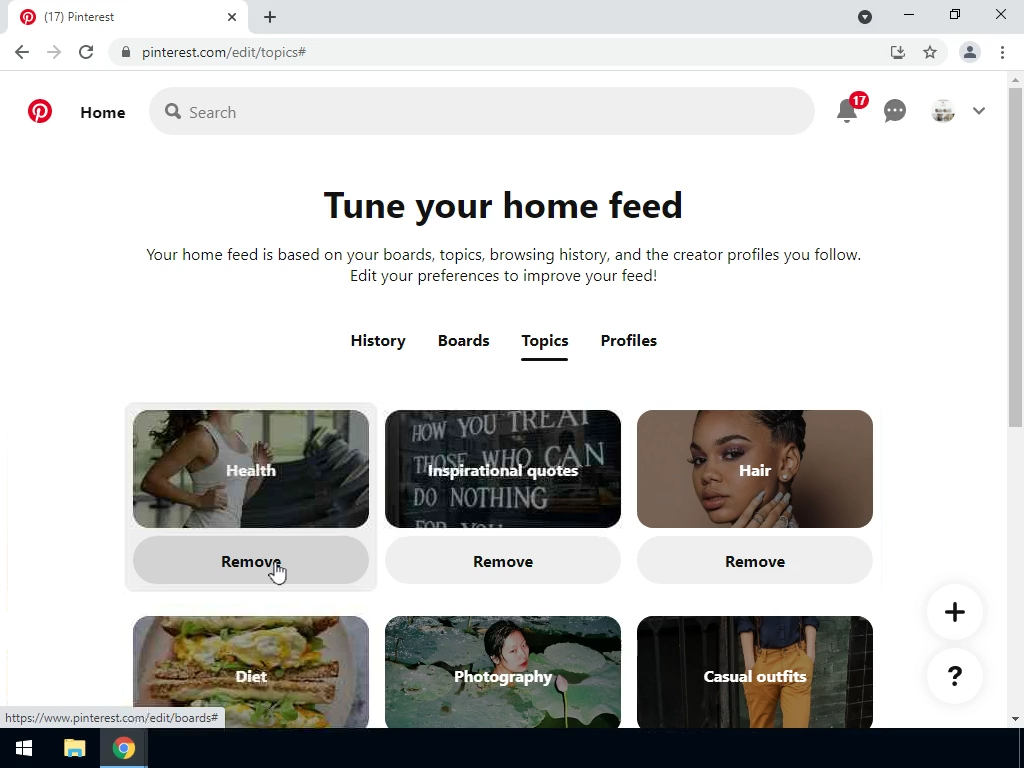The width and height of the screenshot is (1024, 768).
Task: Open the messages speech bubble icon
Action: pos(895,111)
